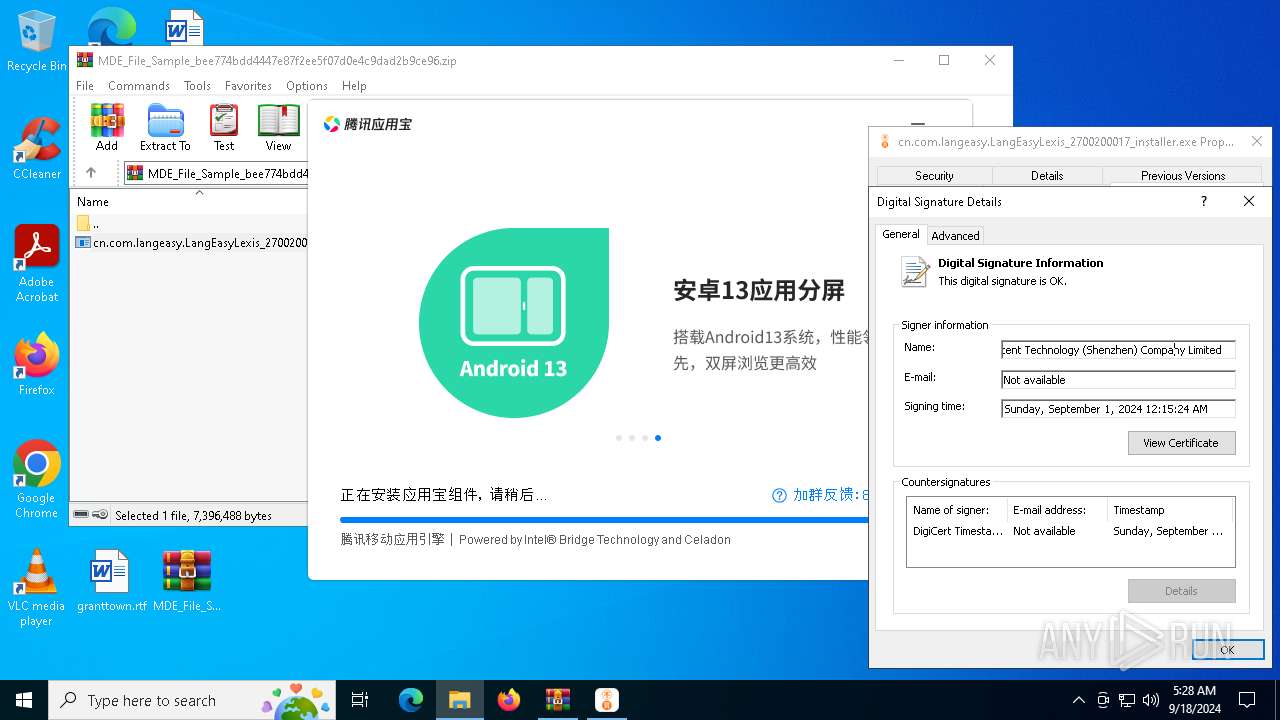
Task: Open File Explorer from the taskbar
Action: point(459,700)
